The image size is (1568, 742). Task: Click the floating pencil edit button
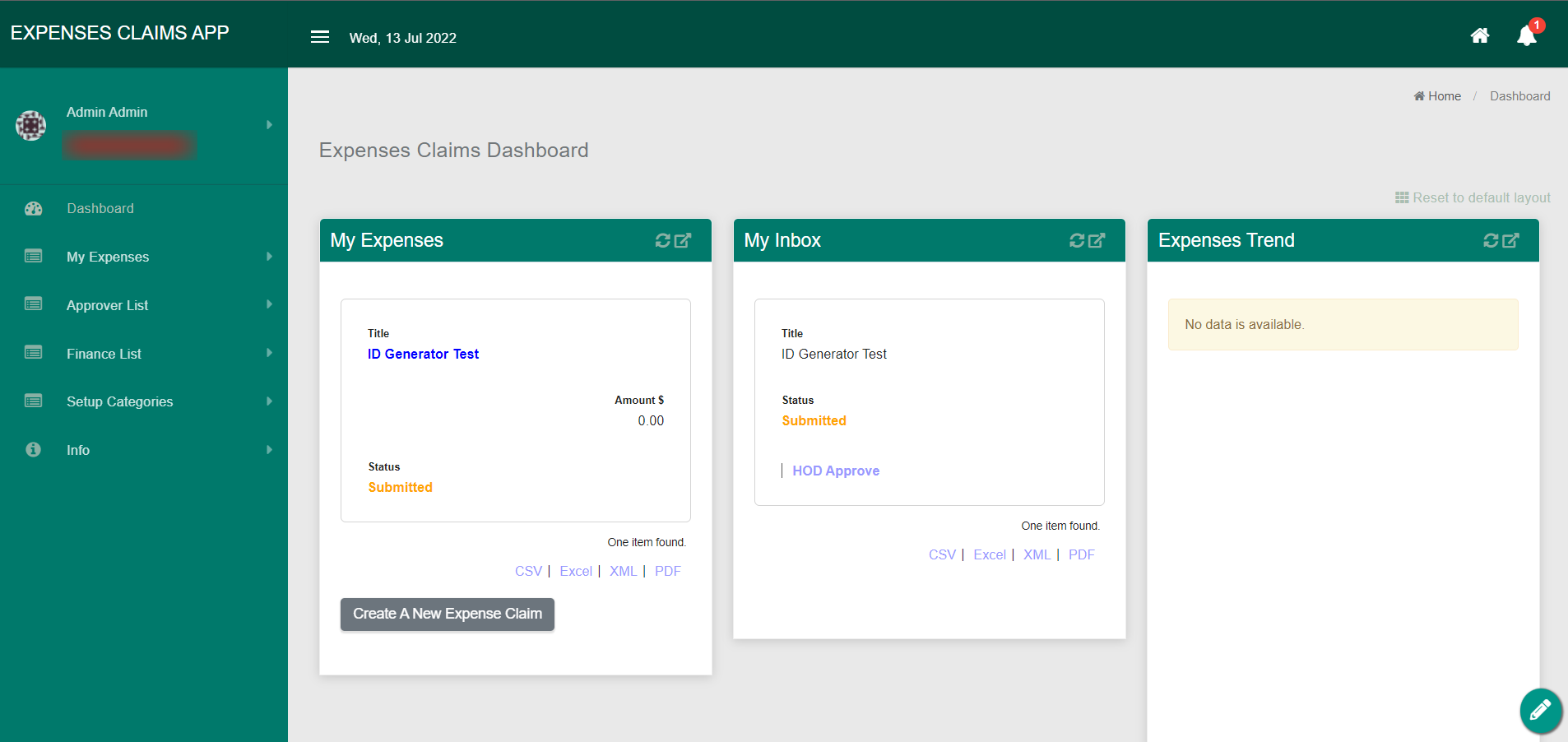pyautogui.click(x=1540, y=710)
